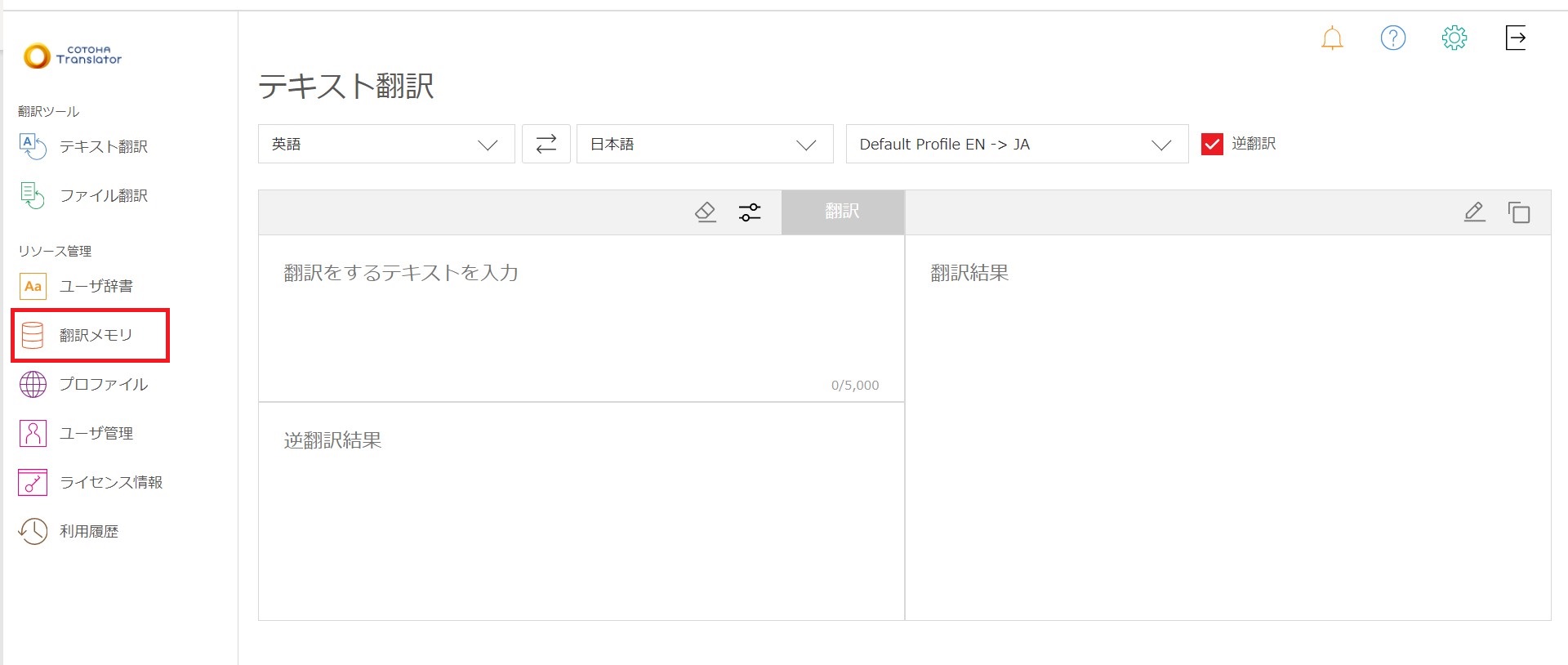
Task: Click the edit pencil icon for results
Action: click(1474, 212)
